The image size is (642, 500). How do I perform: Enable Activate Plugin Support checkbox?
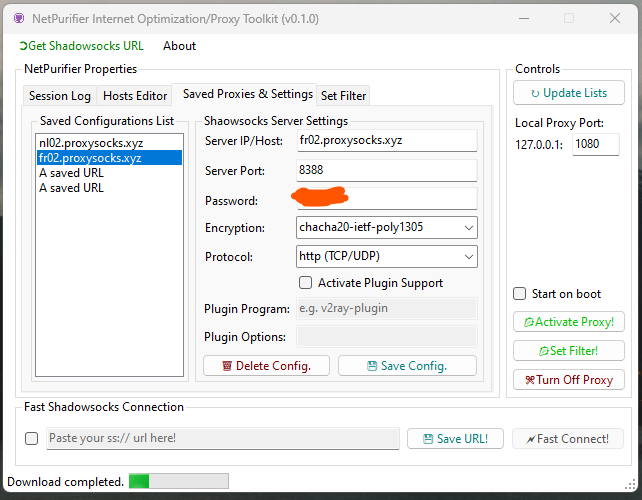(305, 283)
